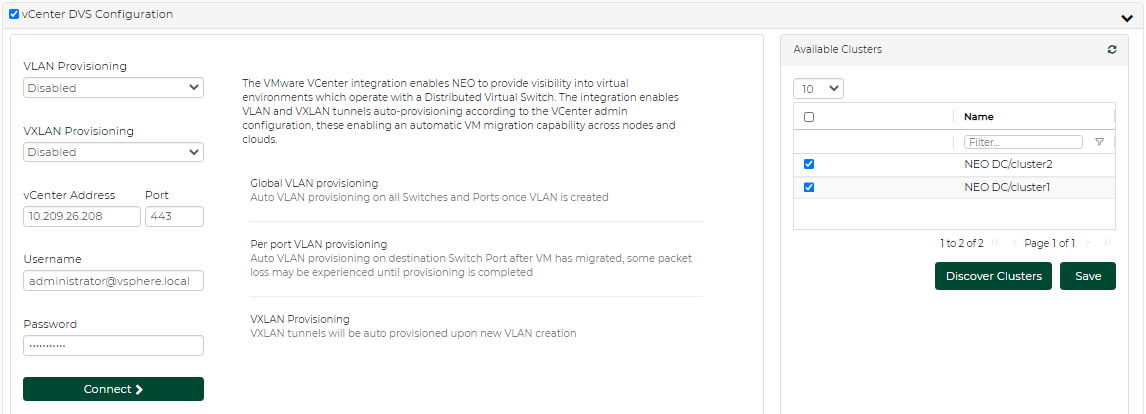The width and height of the screenshot is (1146, 414).
Task: Click the Discover Clusters button
Action: point(993,276)
